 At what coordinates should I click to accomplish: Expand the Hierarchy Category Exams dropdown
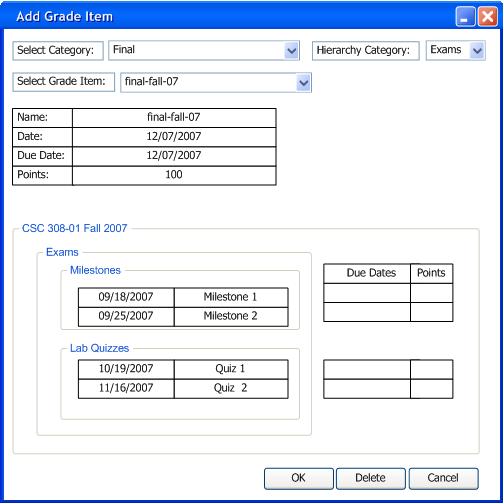click(x=477, y=51)
